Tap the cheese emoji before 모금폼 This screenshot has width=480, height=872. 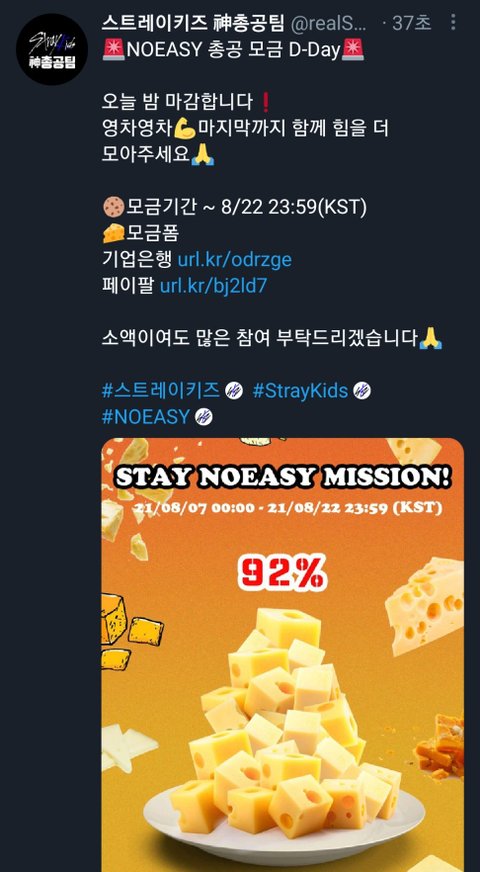click(113, 234)
